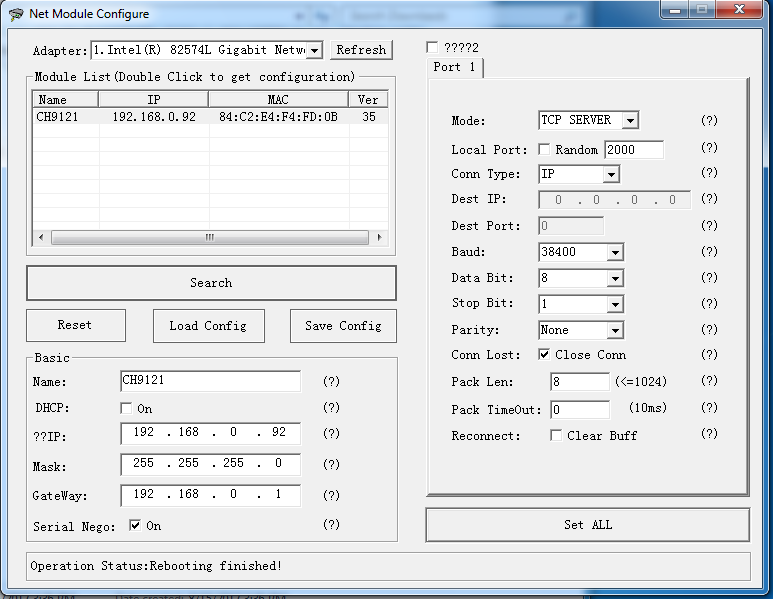Uncheck the Close Conn checkbox
Image resolution: width=773 pixels, height=599 pixels.
tap(544, 354)
